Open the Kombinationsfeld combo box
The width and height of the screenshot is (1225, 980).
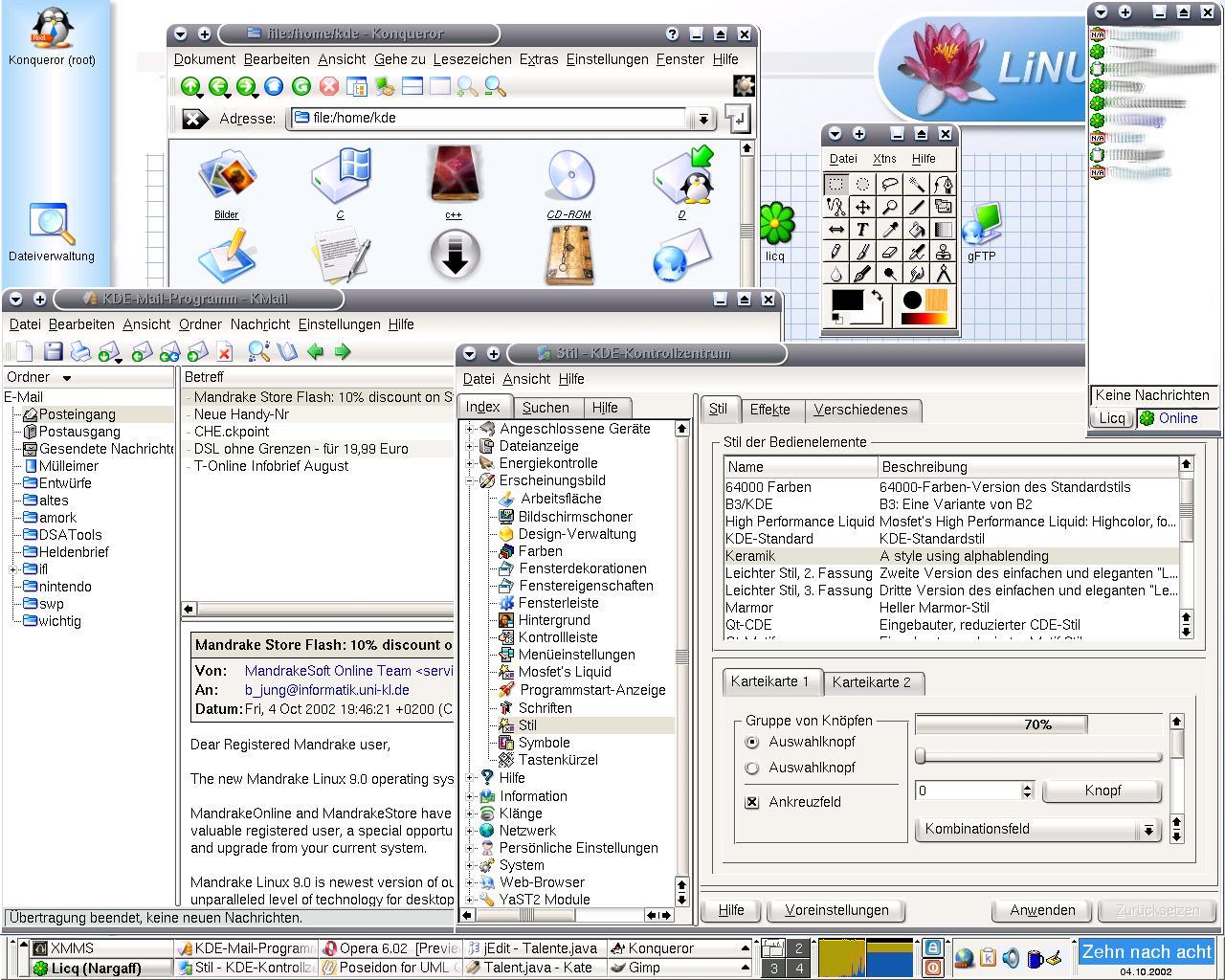(1038, 829)
